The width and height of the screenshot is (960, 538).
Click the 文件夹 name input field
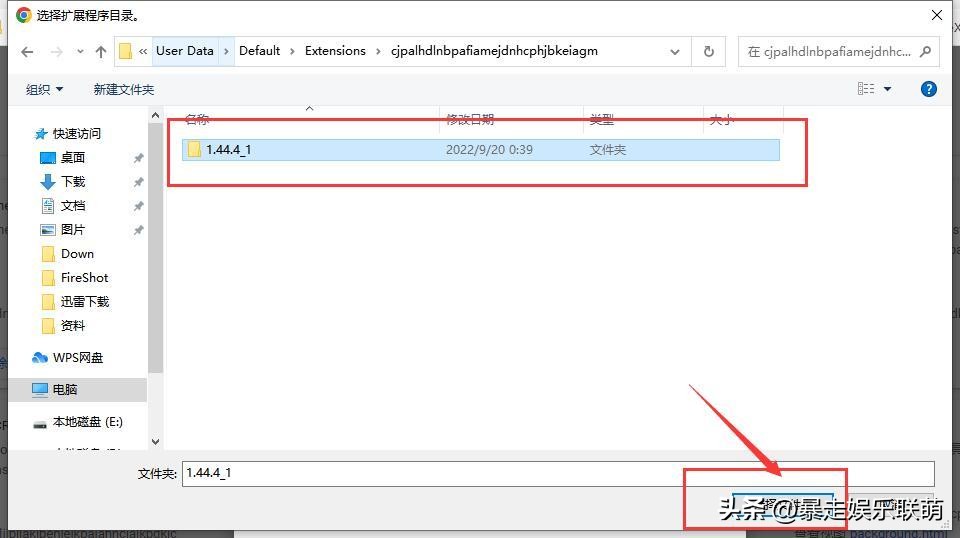tap(557, 473)
